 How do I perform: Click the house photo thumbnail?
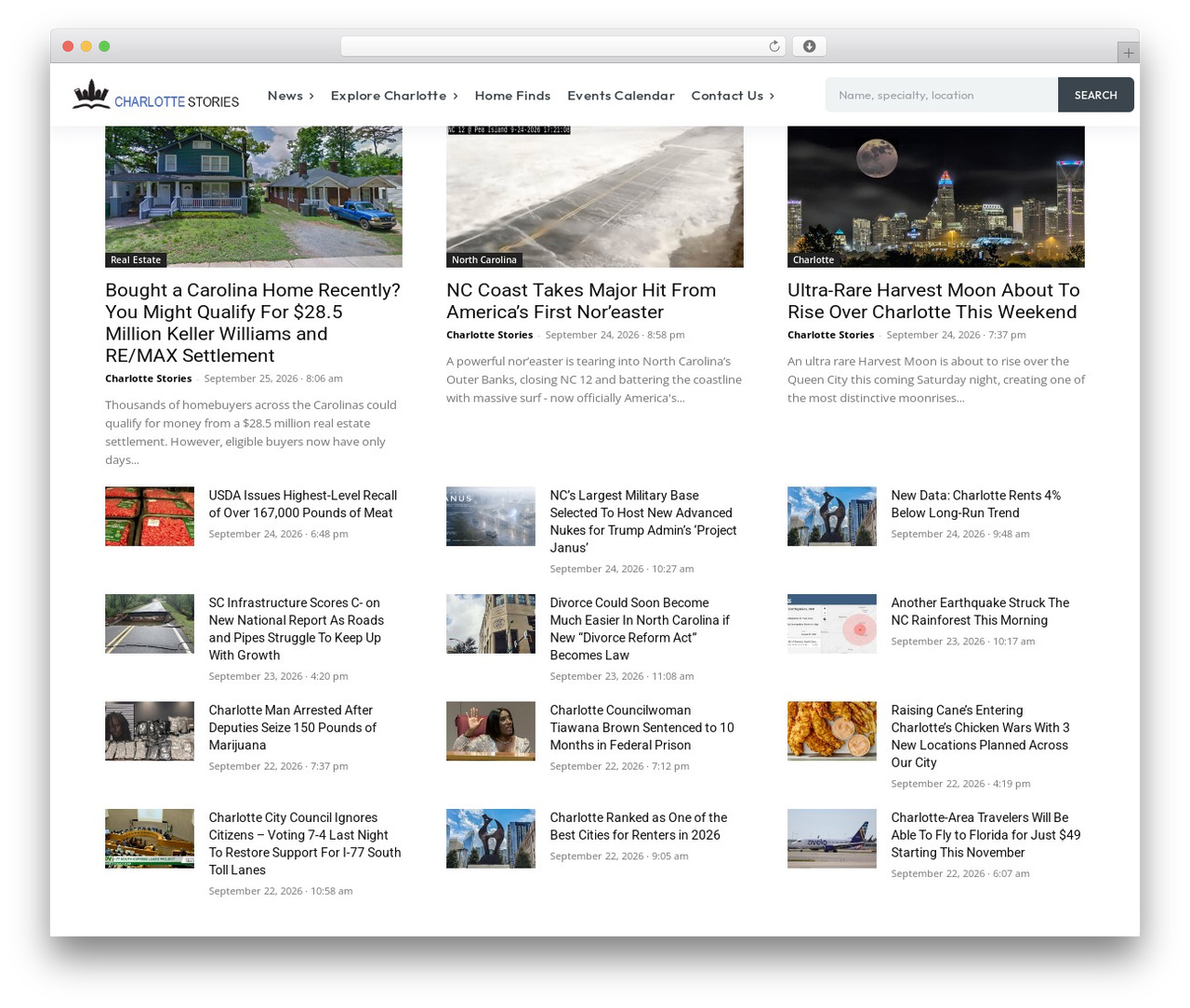coord(254,197)
